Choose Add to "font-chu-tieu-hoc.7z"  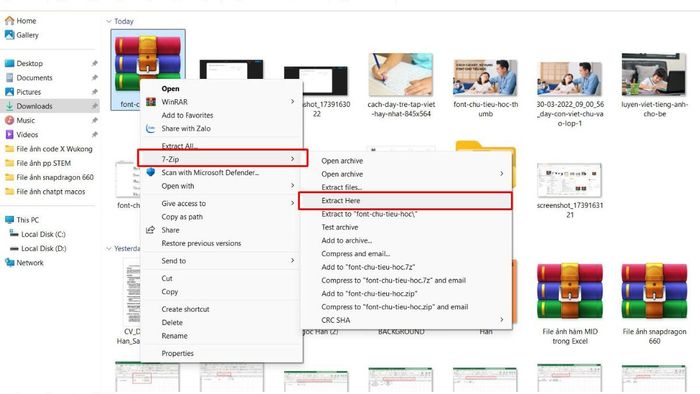click(x=368, y=267)
